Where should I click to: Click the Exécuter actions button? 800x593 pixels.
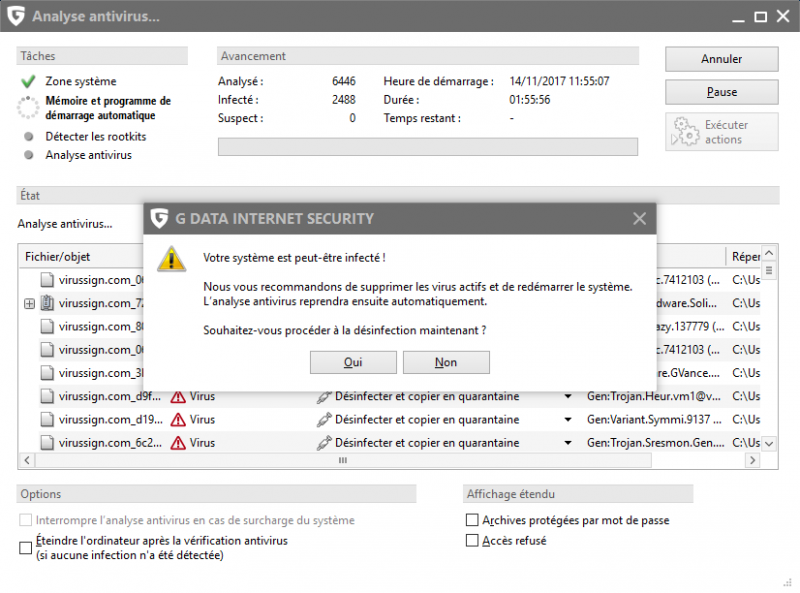[721, 132]
